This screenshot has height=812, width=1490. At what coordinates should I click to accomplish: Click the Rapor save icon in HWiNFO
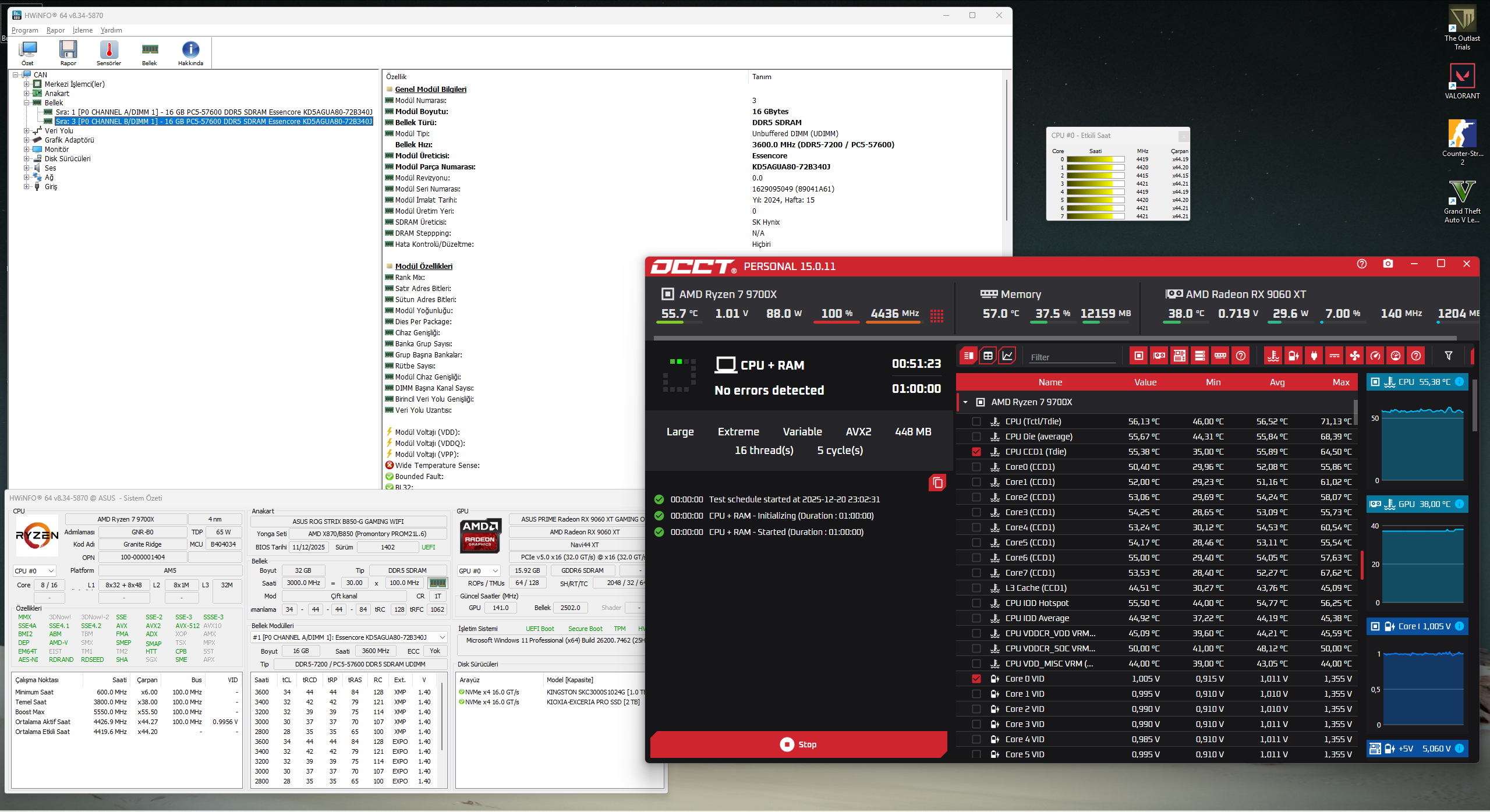pos(68,53)
